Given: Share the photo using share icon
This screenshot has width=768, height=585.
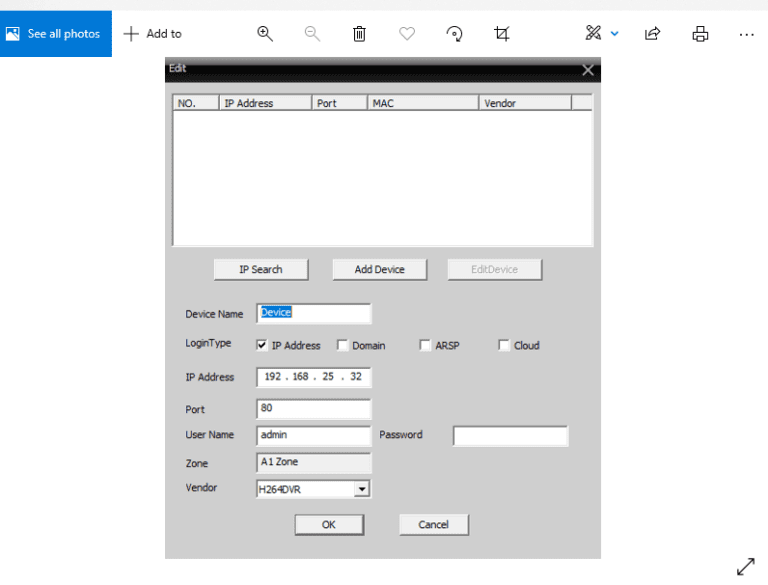Looking at the screenshot, I should point(652,34).
